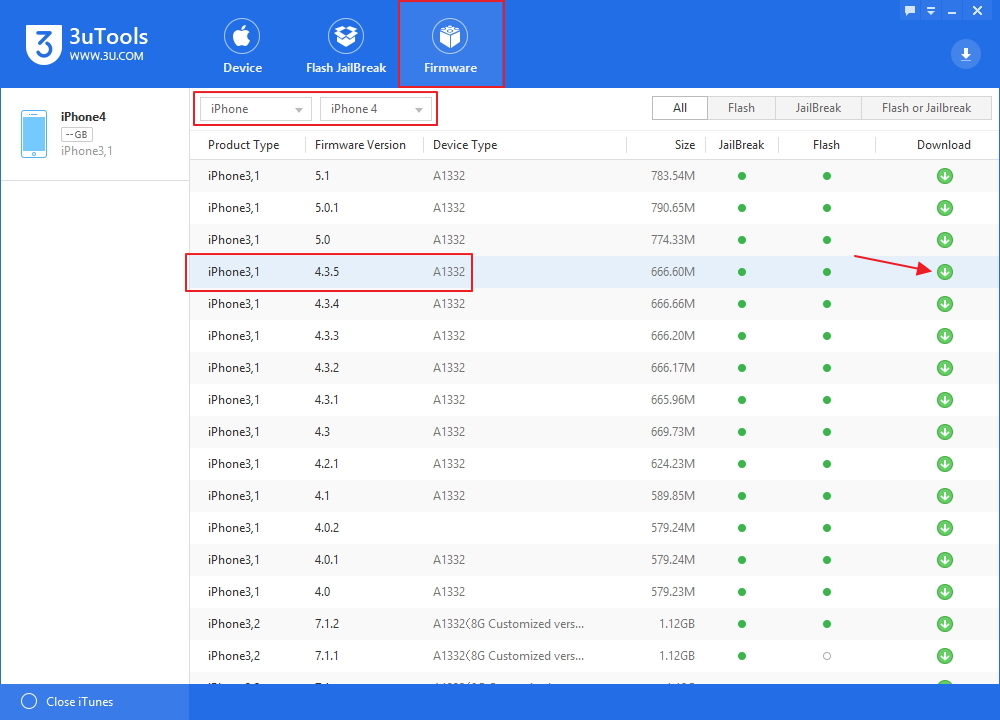The width and height of the screenshot is (1000, 720).
Task: Click the 4.3.3 firmware version cell
Action: 327,336
